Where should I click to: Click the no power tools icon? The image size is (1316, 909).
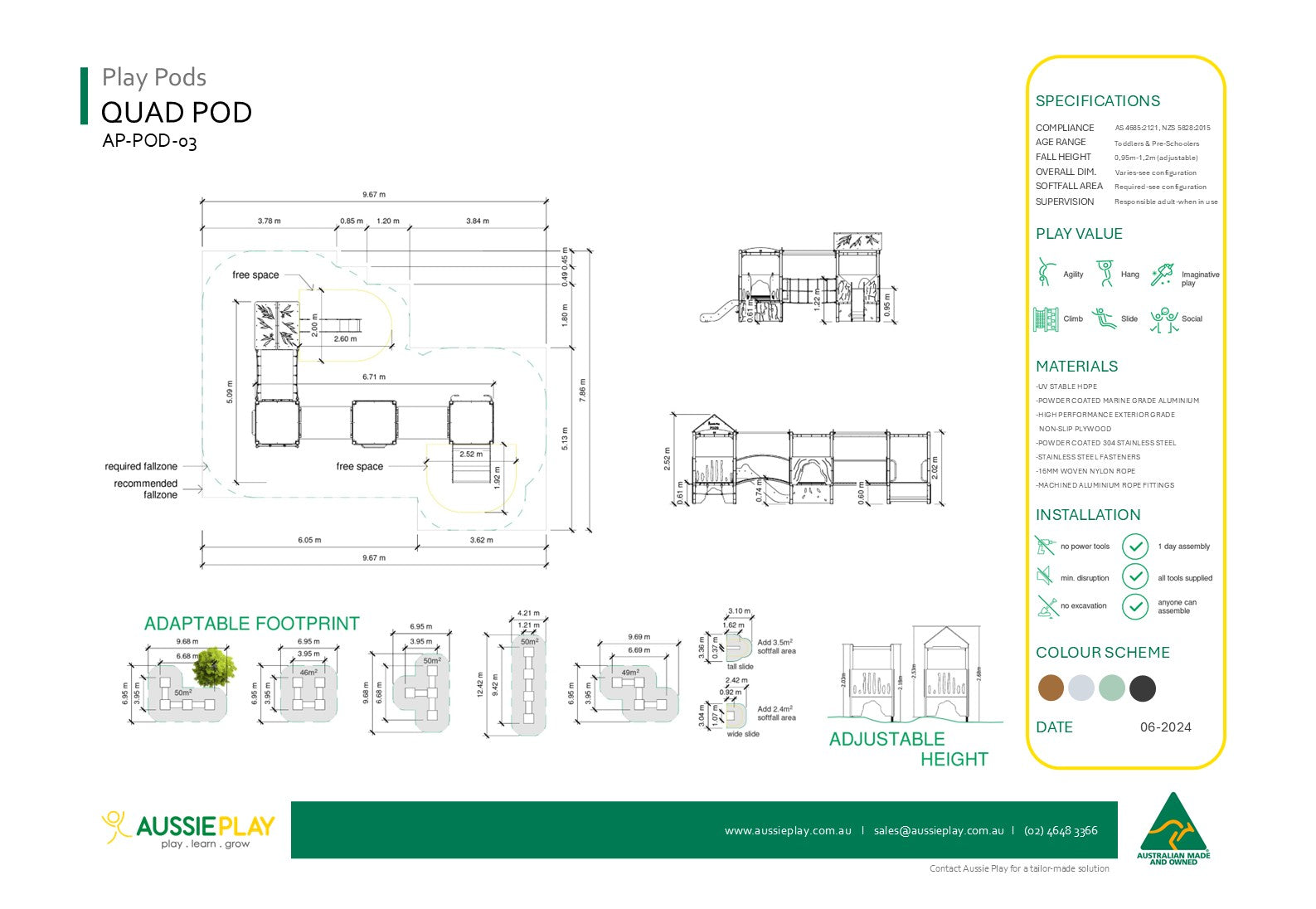pyautogui.click(x=1045, y=546)
